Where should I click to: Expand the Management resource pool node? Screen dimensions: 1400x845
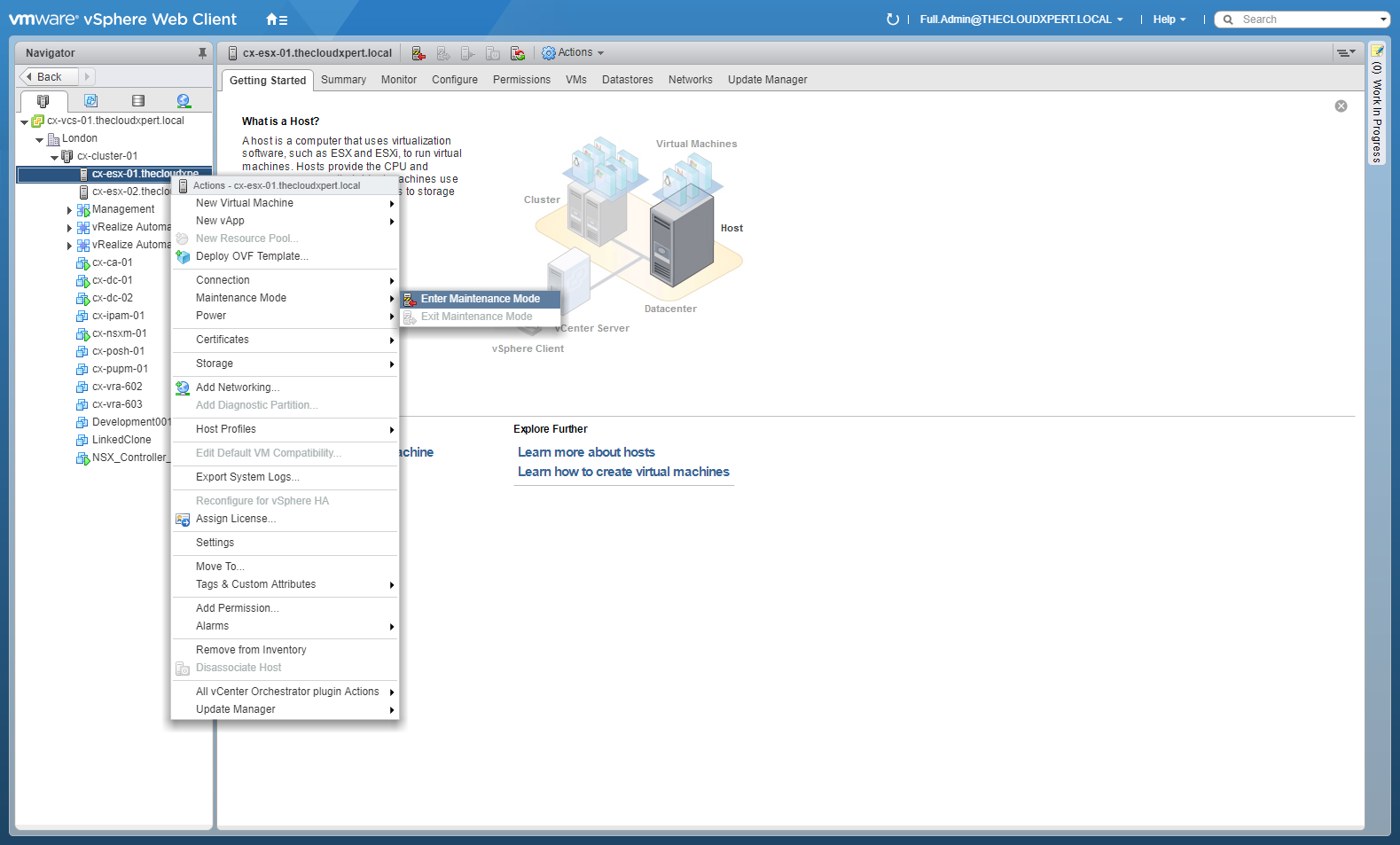coord(69,210)
